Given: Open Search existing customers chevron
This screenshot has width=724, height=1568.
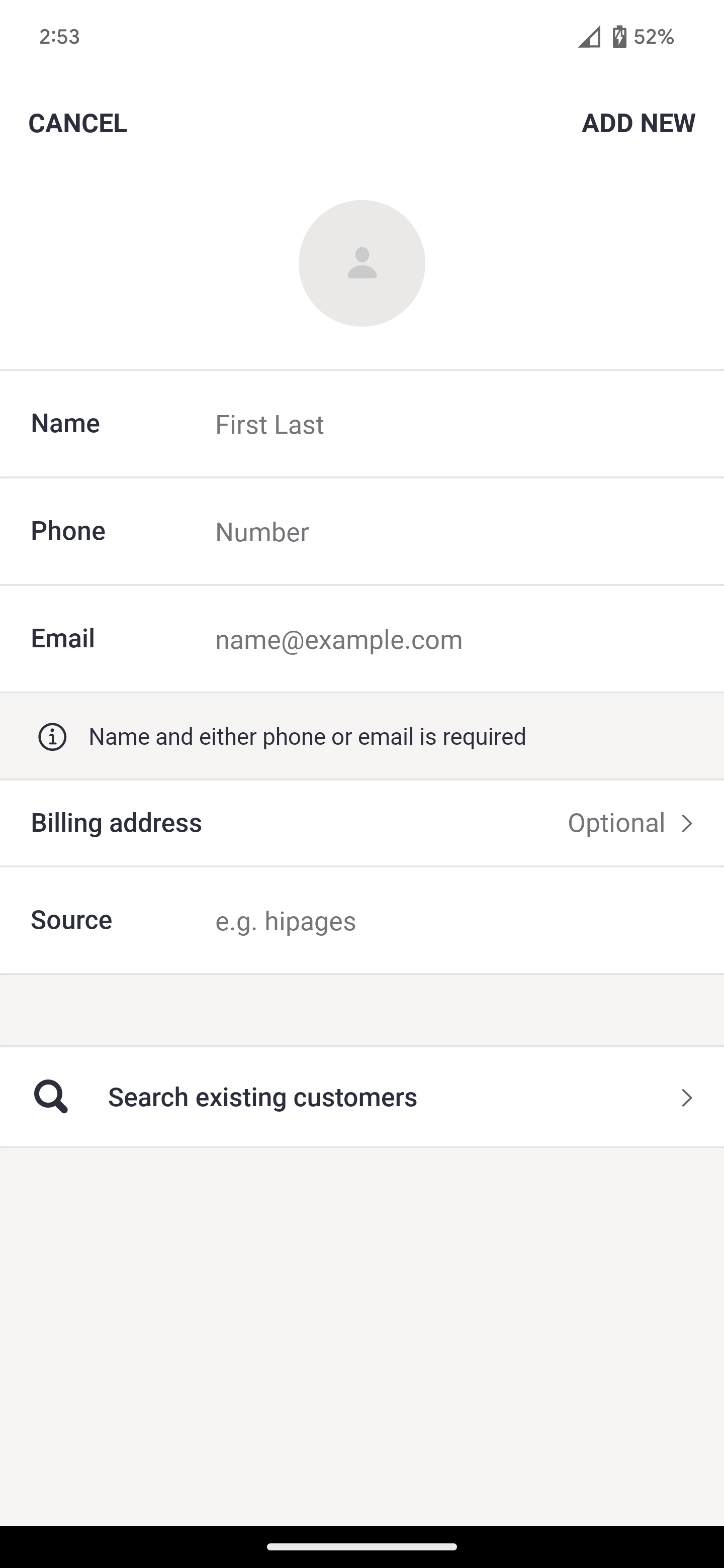Looking at the screenshot, I should pyautogui.click(x=687, y=1098).
